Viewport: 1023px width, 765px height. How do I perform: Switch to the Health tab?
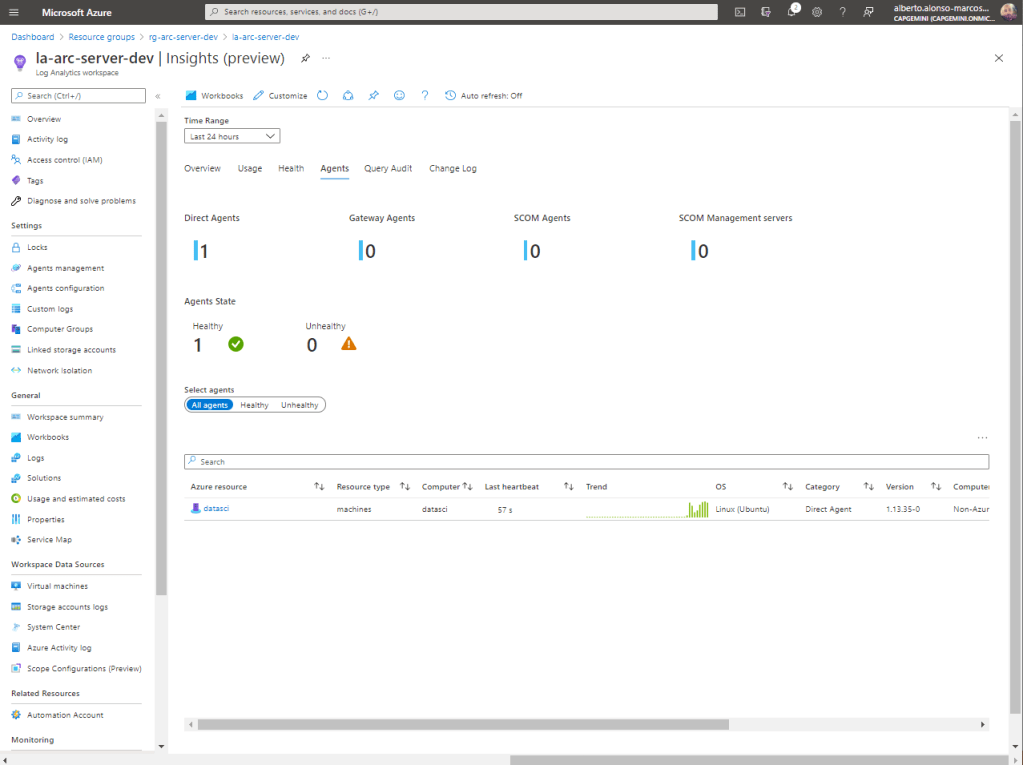click(x=291, y=168)
